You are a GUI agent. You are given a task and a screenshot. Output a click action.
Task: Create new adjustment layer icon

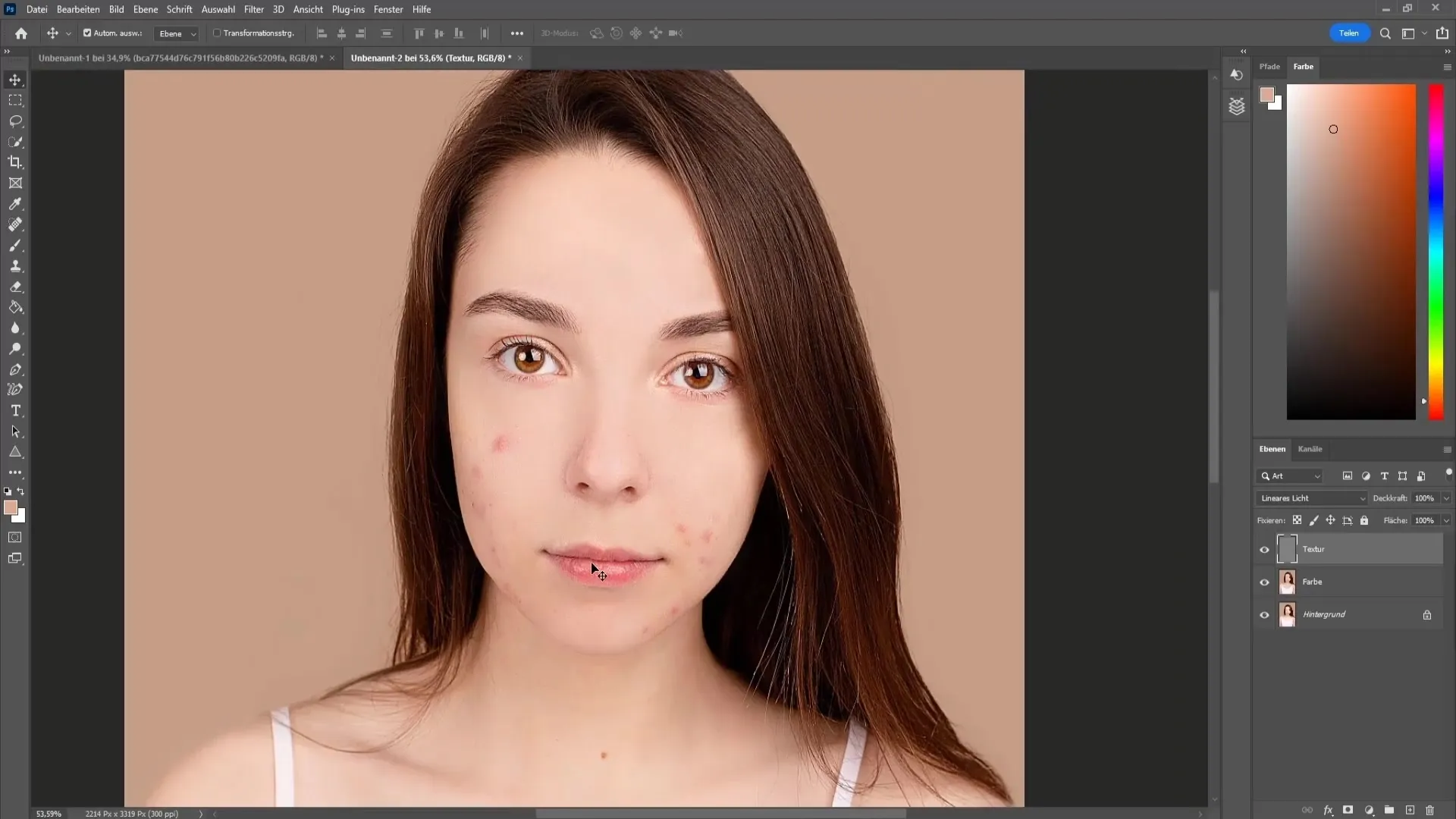[1369, 810]
